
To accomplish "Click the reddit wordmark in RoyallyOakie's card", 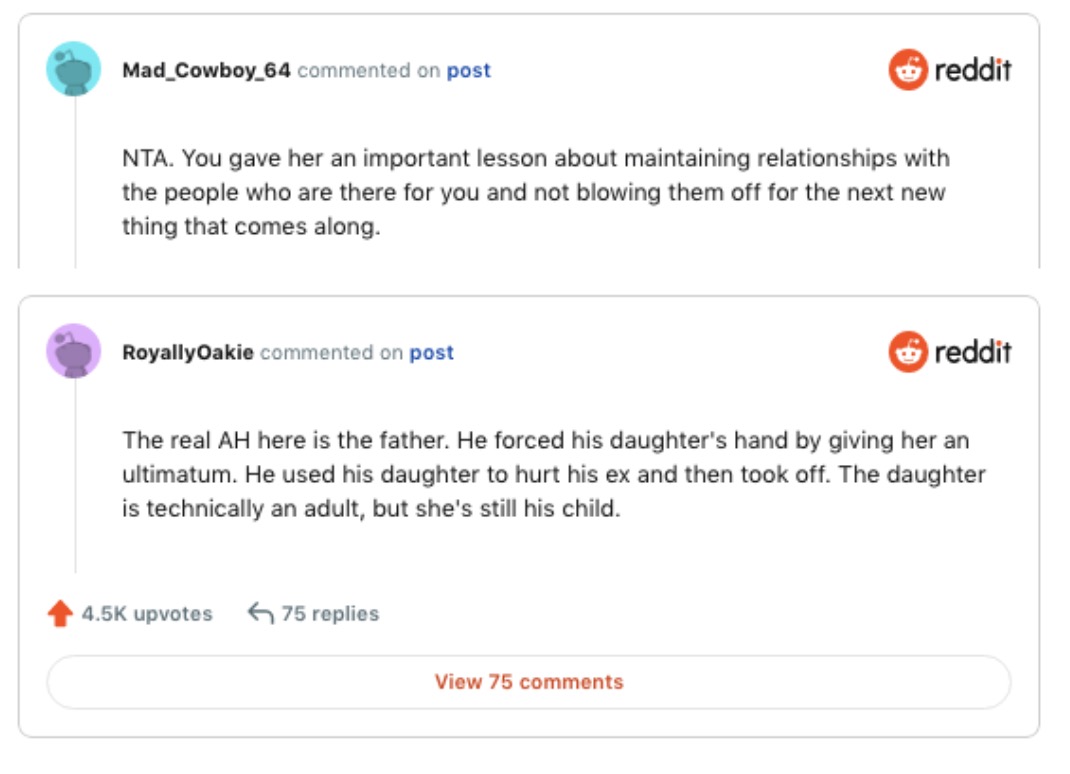I will coord(973,352).
